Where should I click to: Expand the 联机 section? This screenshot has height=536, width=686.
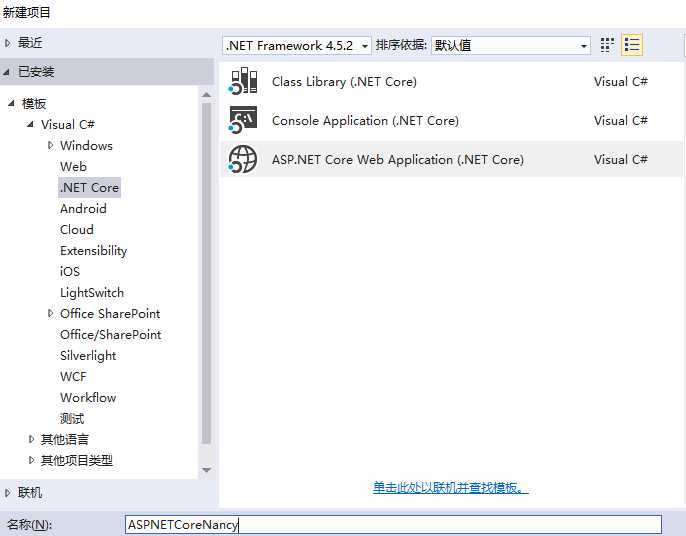coord(7,493)
